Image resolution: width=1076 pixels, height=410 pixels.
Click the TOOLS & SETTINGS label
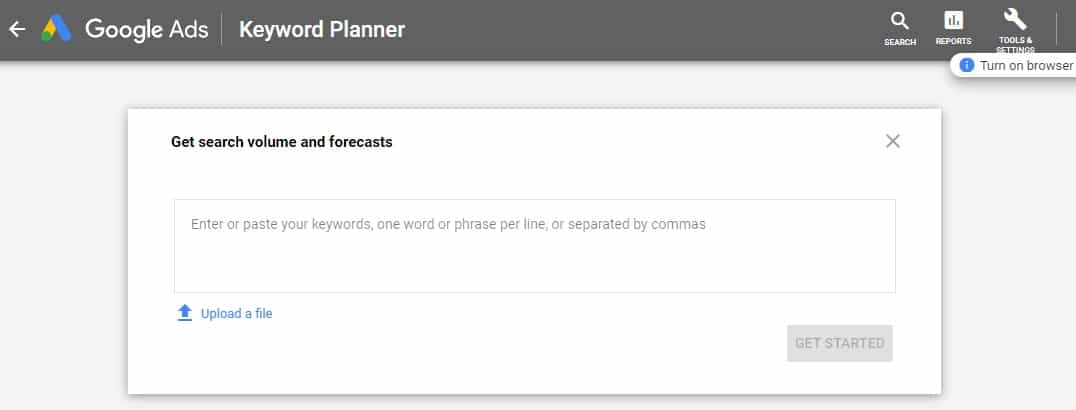coord(1015,44)
